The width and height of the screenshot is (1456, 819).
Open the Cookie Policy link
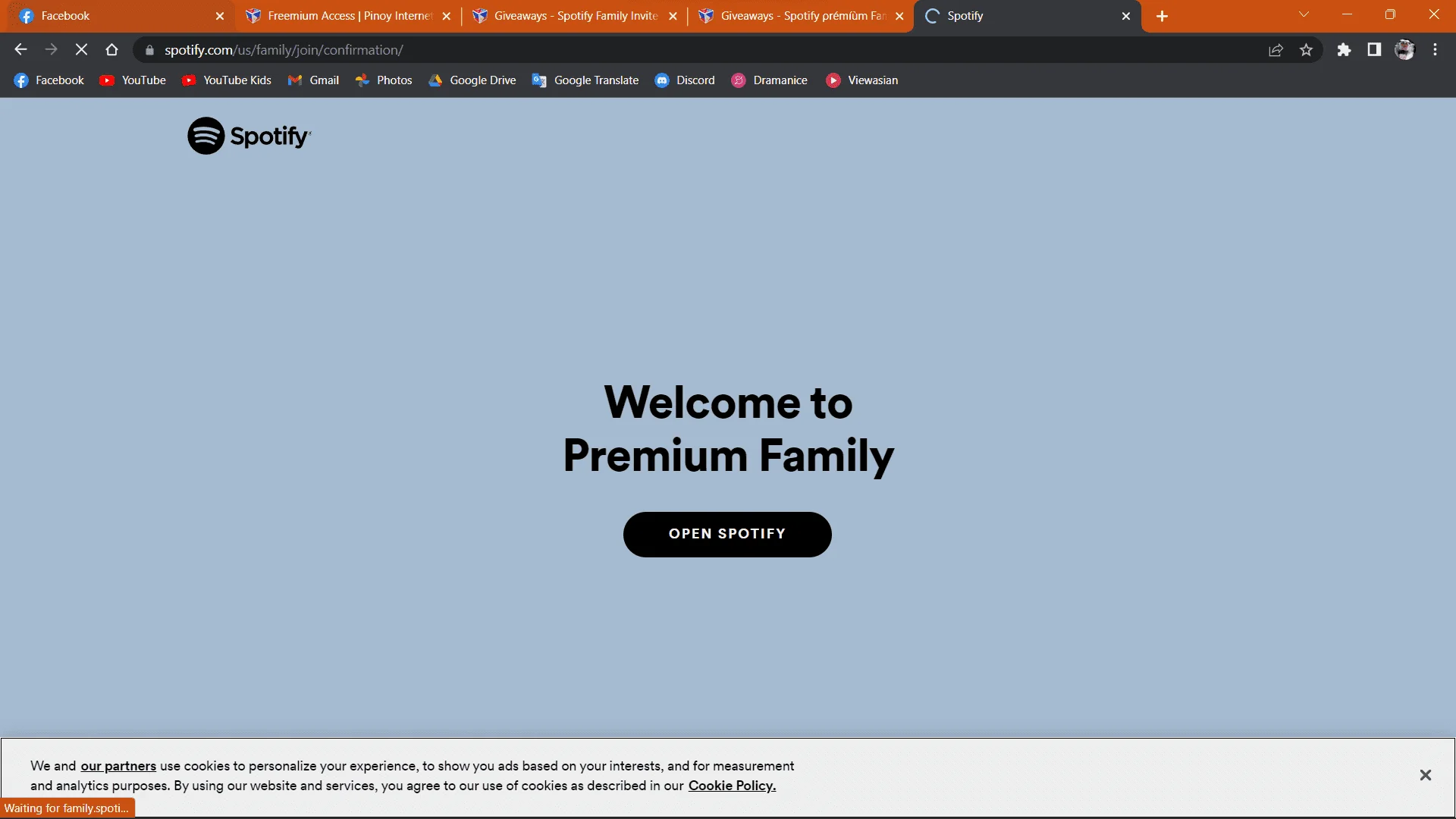coord(732,786)
